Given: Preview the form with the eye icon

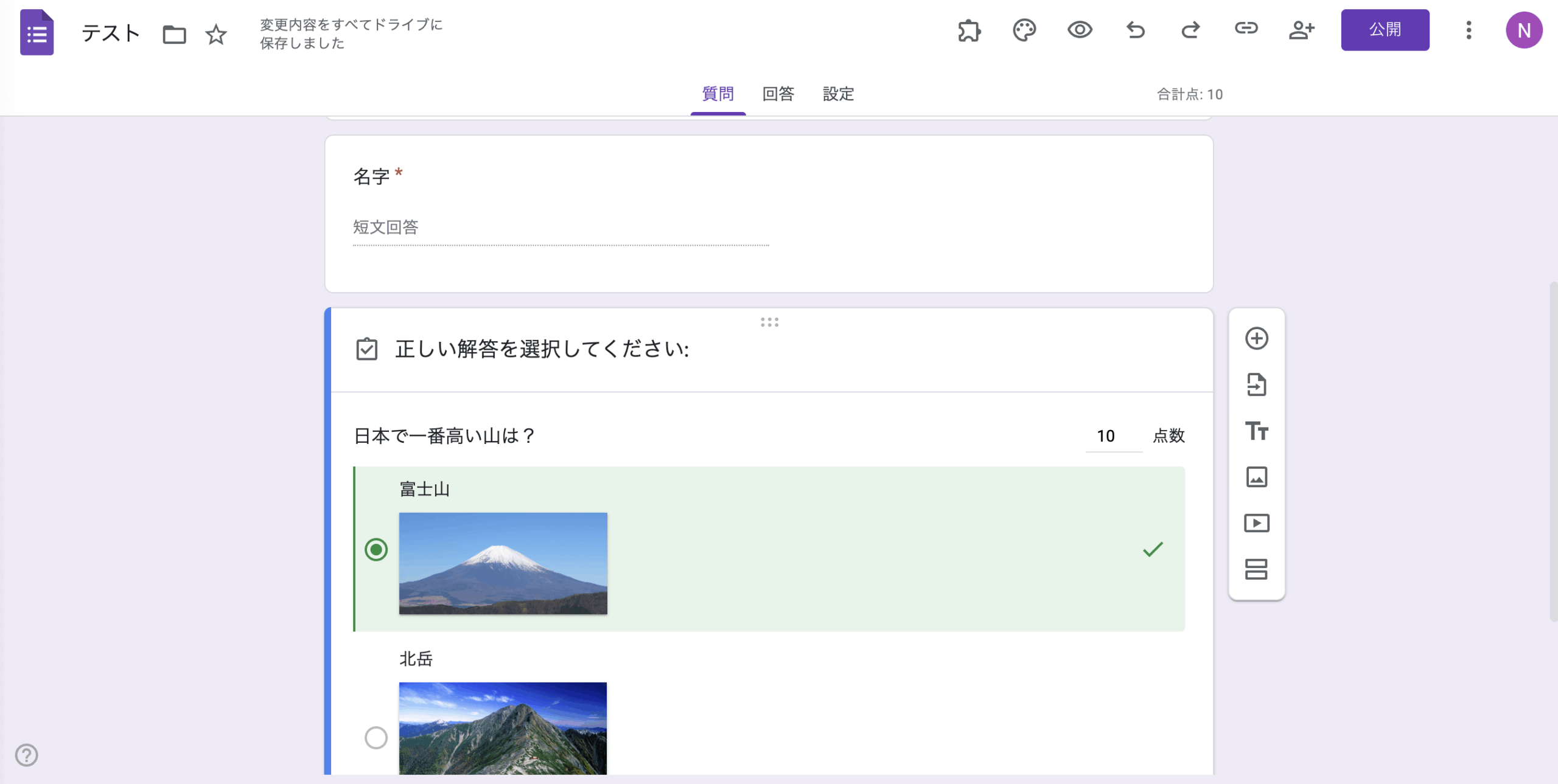Looking at the screenshot, I should pyautogui.click(x=1079, y=30).
